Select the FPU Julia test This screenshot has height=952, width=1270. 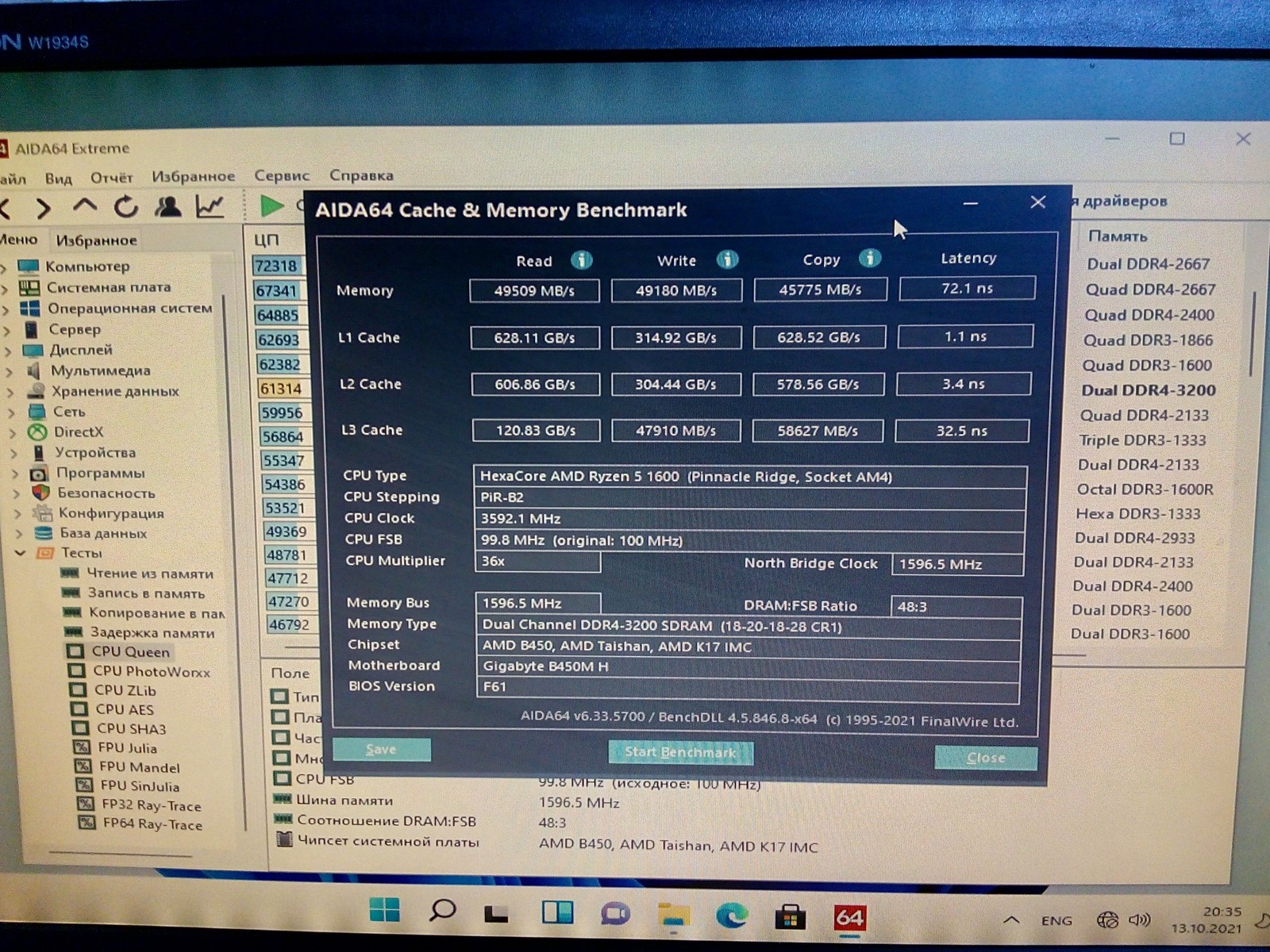coord(128,748)
